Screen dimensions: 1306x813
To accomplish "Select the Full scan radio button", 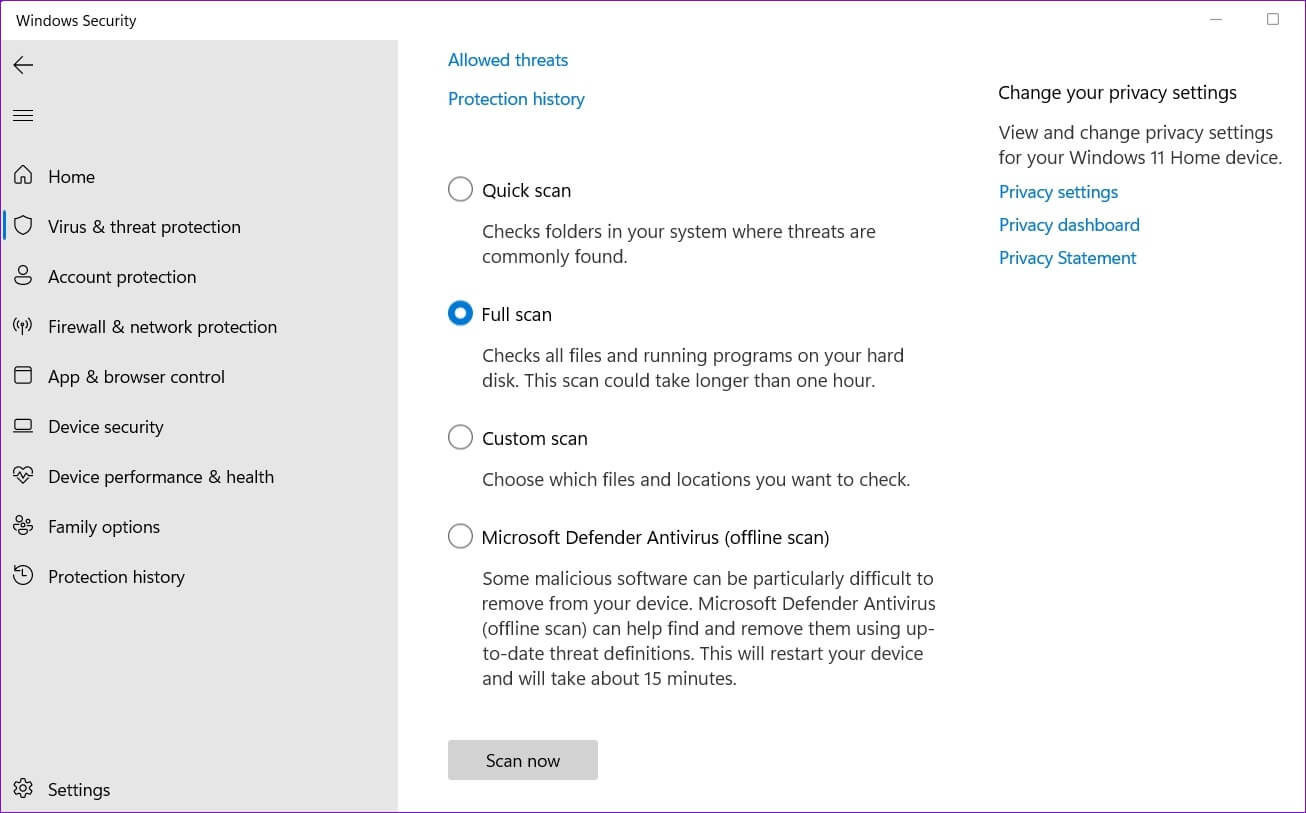I will click(x=460, y=314).
